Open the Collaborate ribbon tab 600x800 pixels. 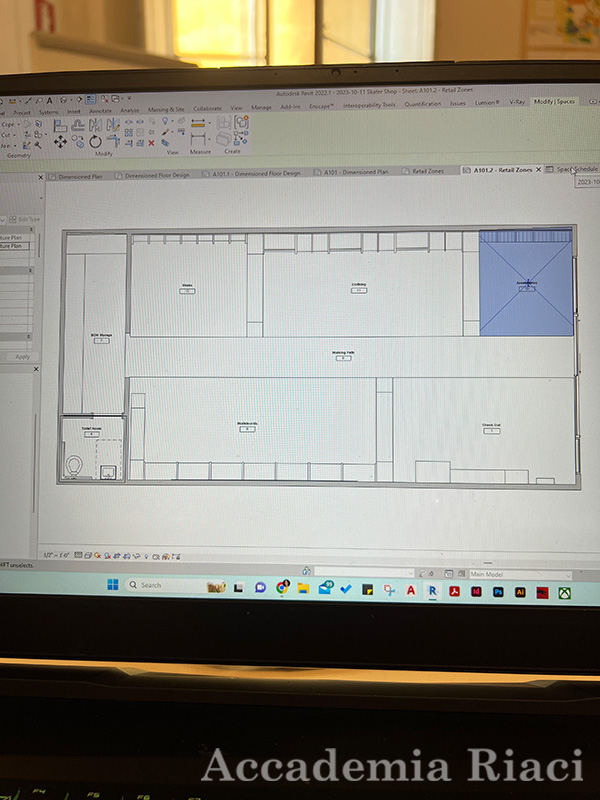point(207,108)
